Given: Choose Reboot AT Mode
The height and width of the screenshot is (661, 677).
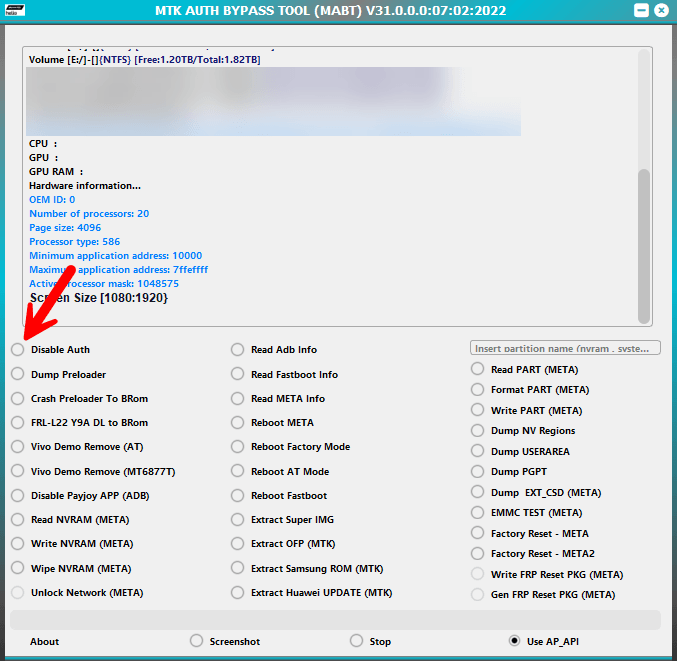Looking at the screenshot, I should point(237,471).
